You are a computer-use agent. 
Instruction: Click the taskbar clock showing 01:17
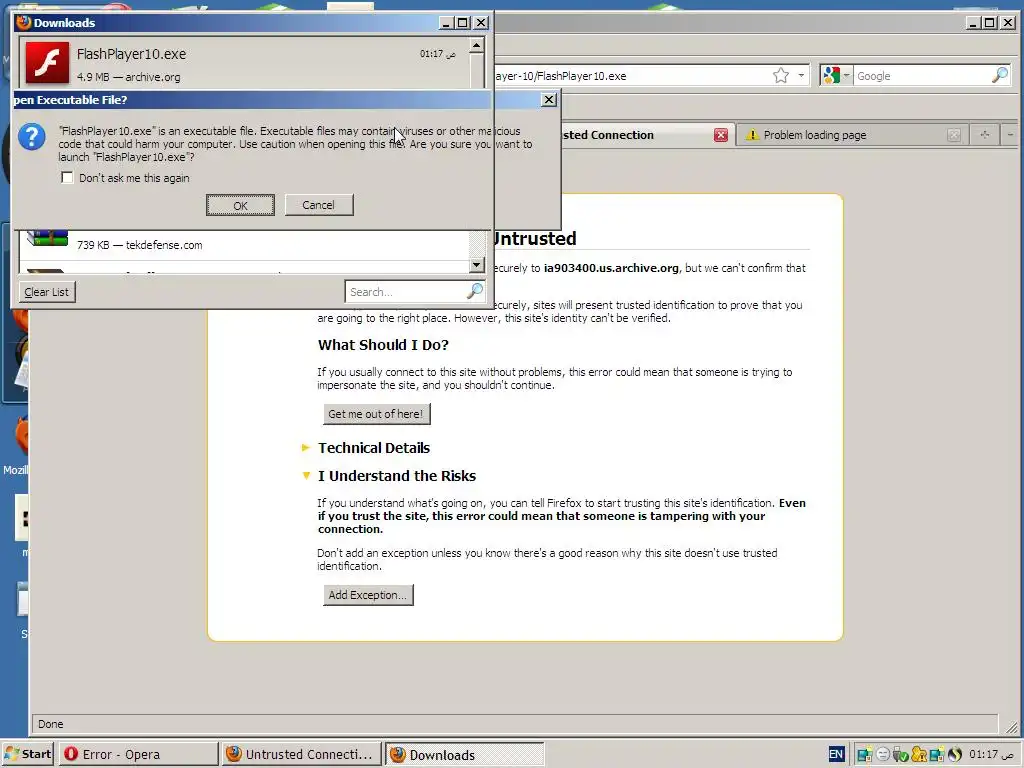(x=991, y=754)
